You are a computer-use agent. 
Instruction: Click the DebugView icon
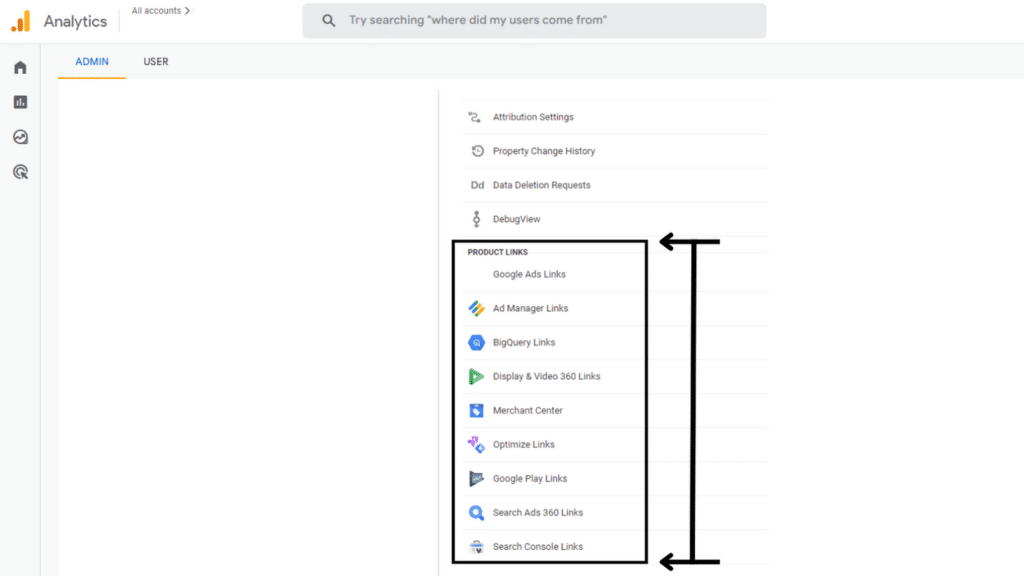pos(473,218)
